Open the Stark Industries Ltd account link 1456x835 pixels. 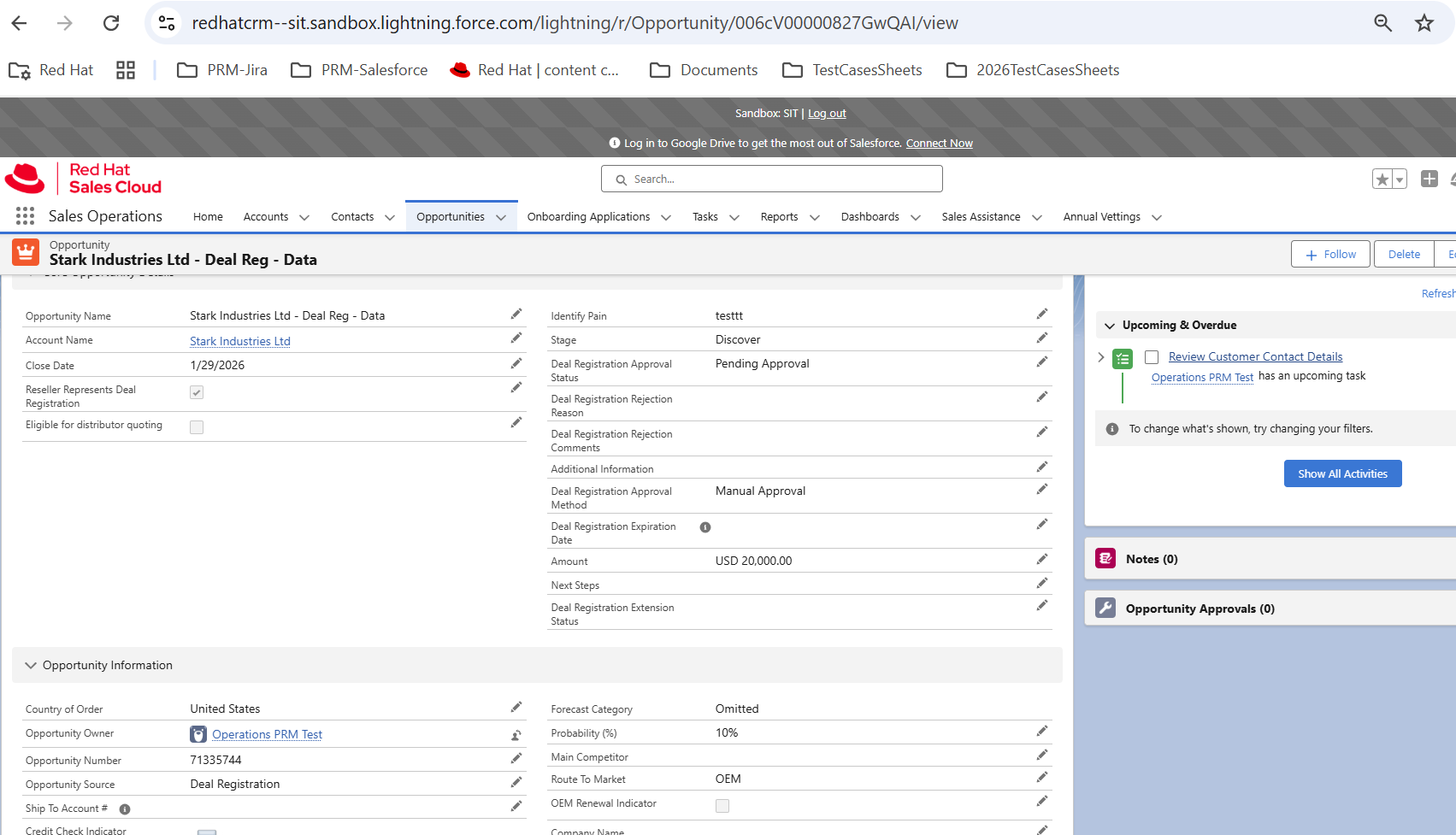tap(240, 341)
